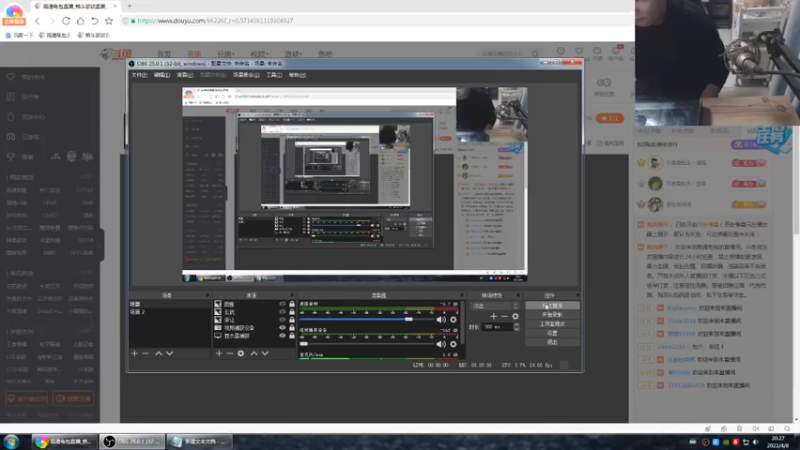Click the 桌面音频 volume slider handle
Viewport: 800px width, 450px height.
(x=409, y=319)
